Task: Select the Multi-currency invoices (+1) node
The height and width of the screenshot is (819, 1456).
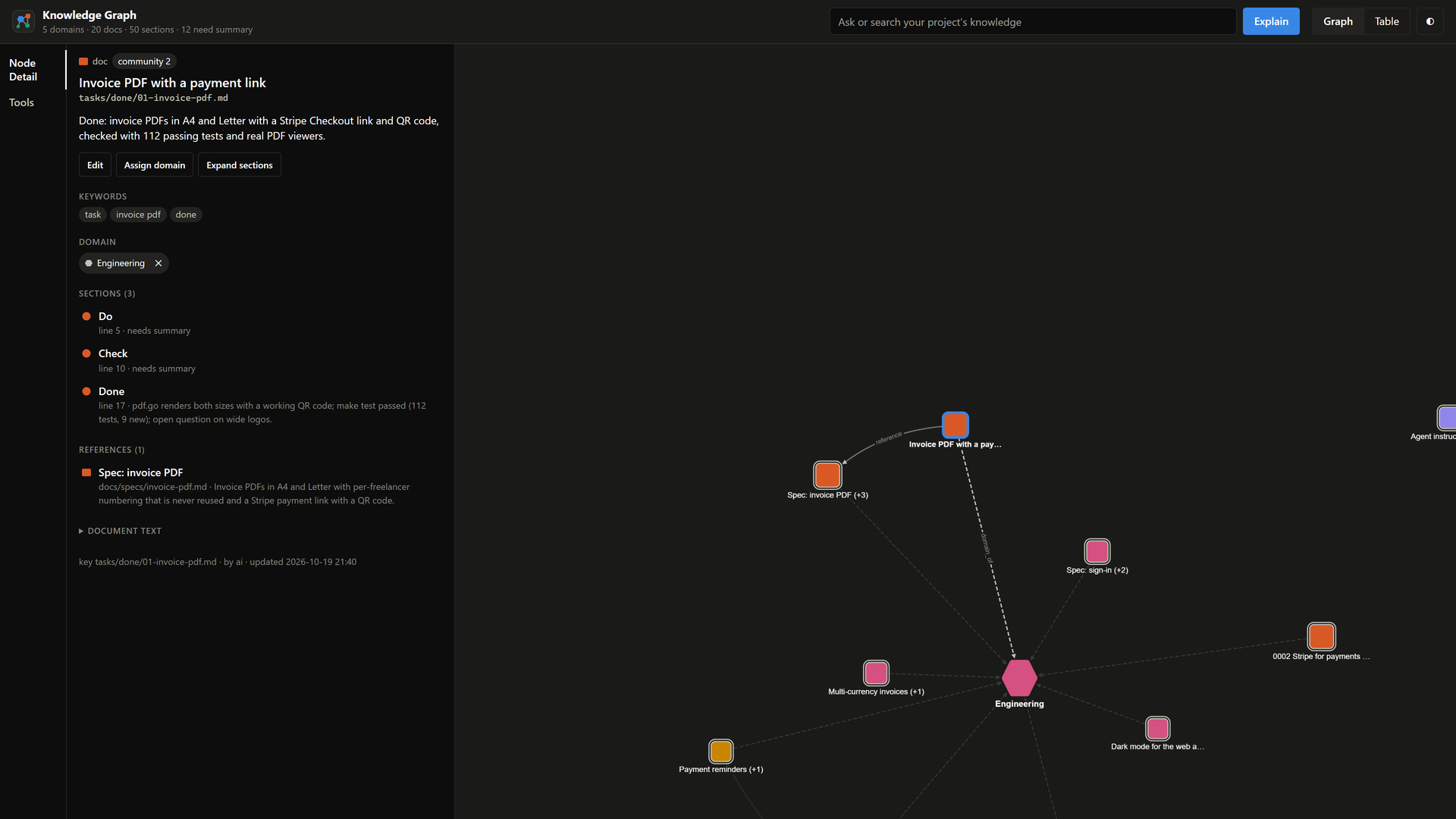Action: (x=876, y=673)
